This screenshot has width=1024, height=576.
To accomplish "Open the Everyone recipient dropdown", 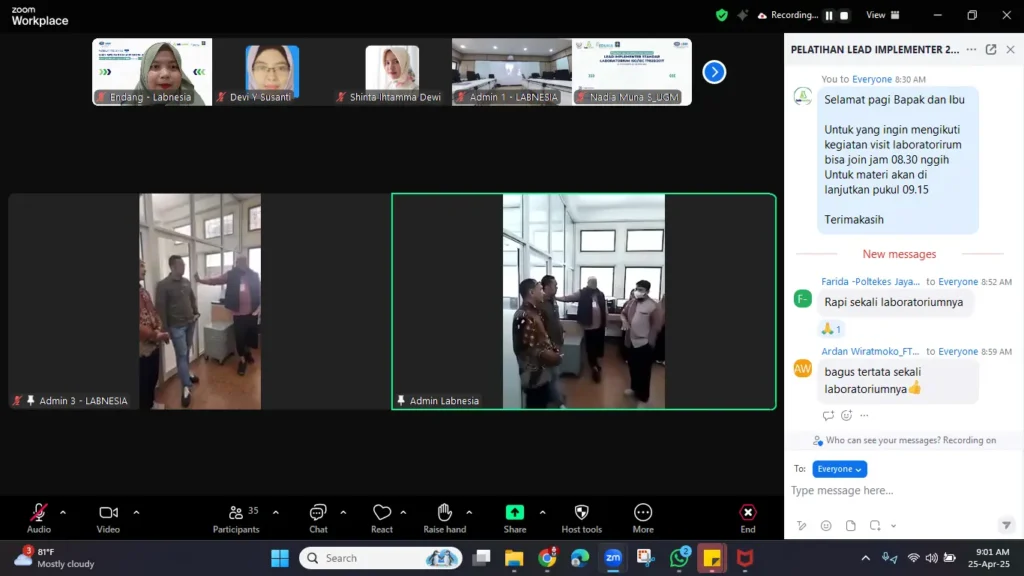I will 839,469.
